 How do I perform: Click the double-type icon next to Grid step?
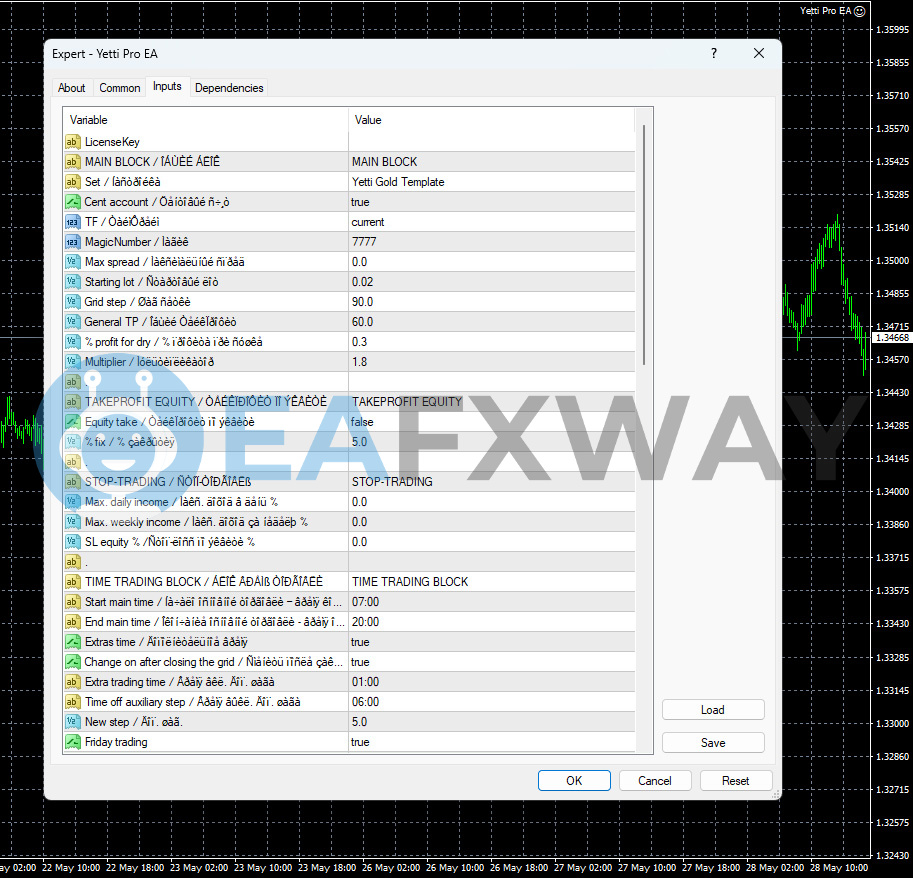[72, 302]
